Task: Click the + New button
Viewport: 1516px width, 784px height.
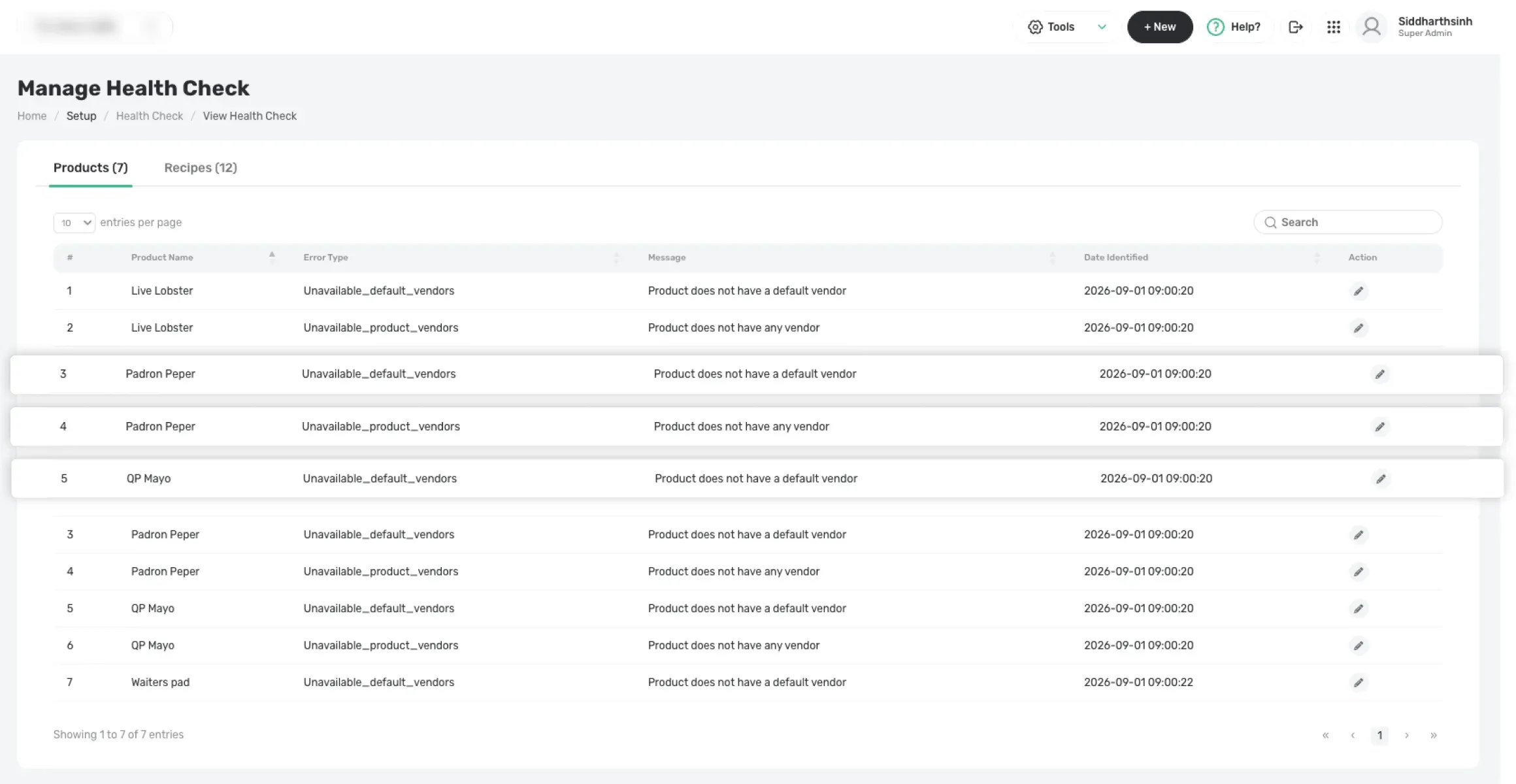Action: tap(1160, 27)
